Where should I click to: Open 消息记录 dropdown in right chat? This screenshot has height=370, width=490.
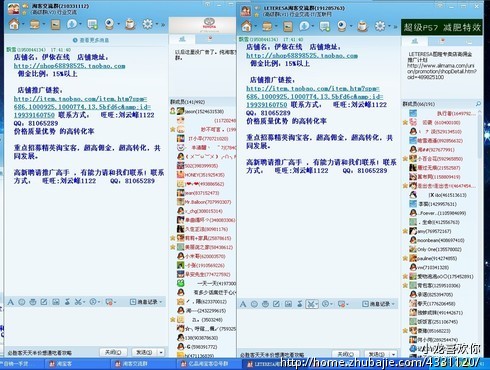click(x=379, y=304)
